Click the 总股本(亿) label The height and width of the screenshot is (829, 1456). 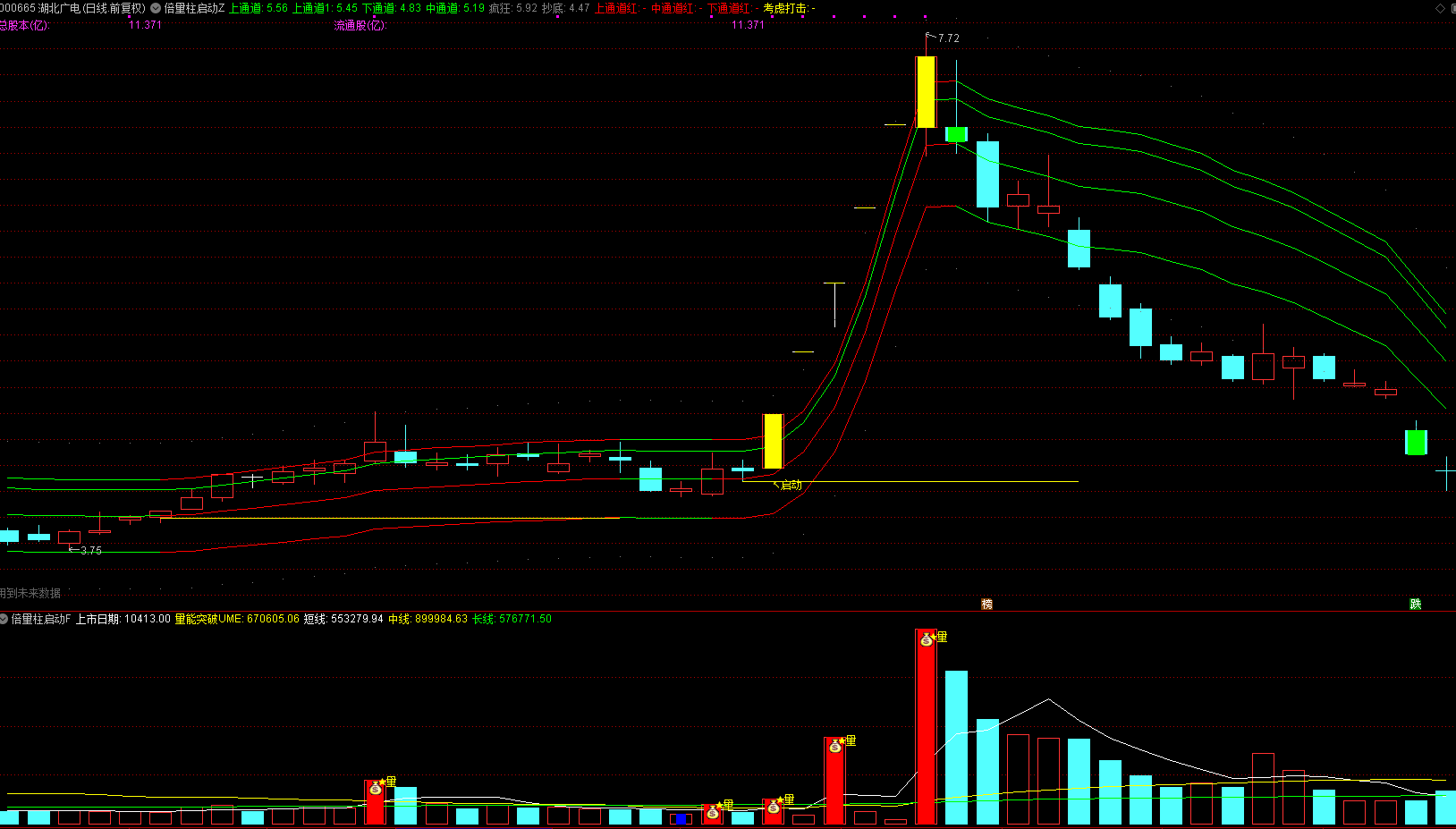[24, 25]
